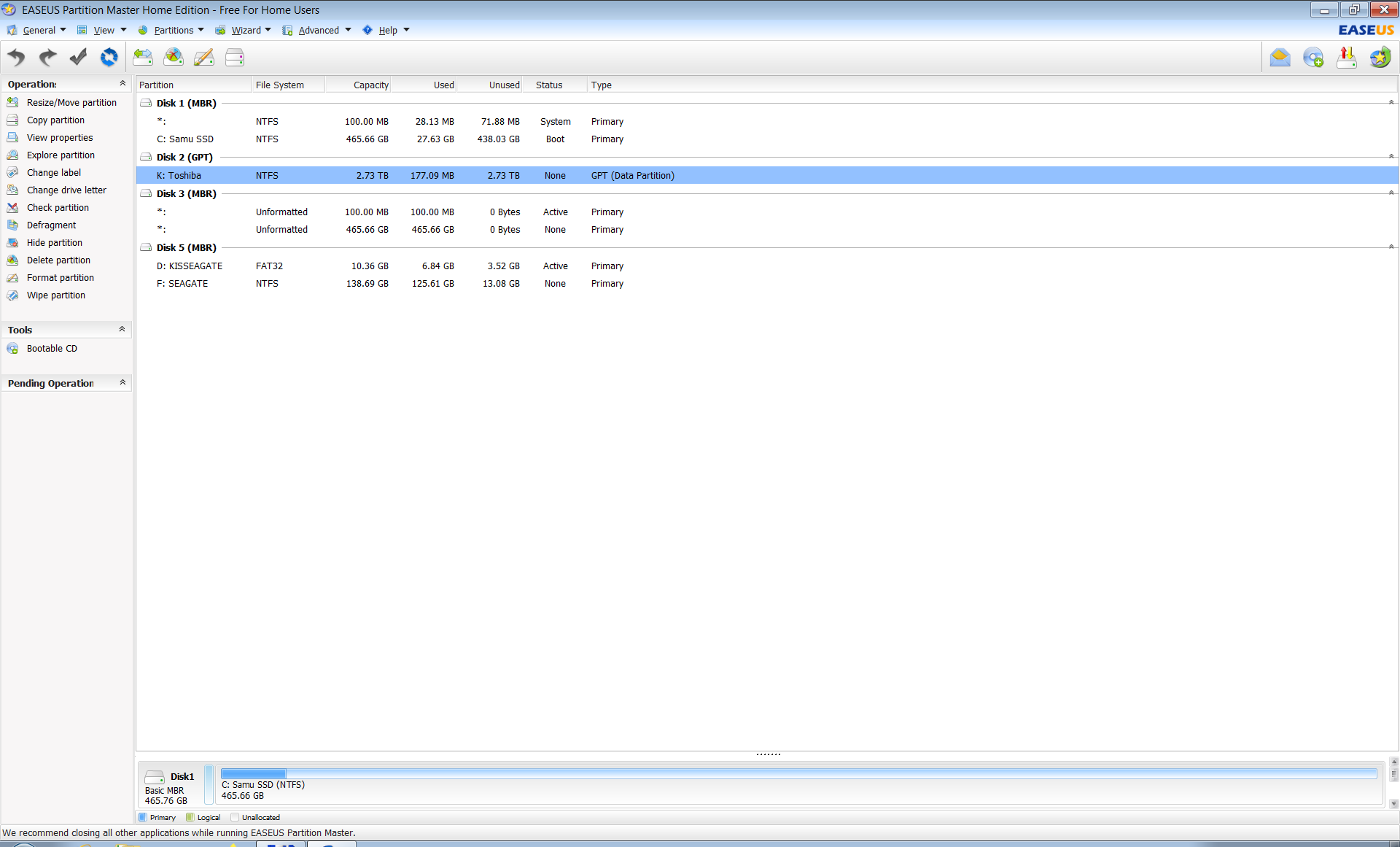1400x847 pixels.
Task: Click the Logical legend color swatch
Action: [190, 817]
